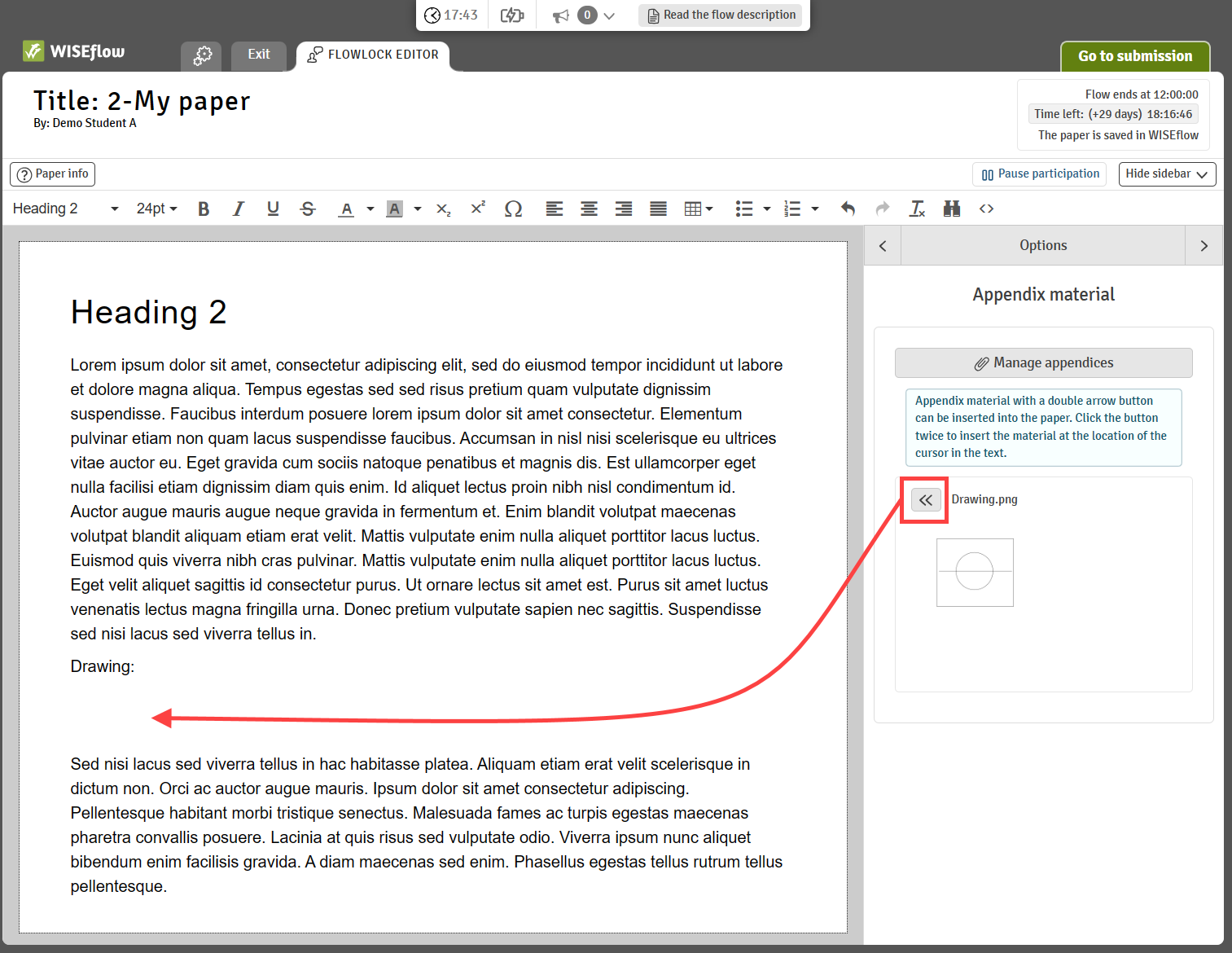The width and height of the screenshot is (1232, 953).
Task: Insert a bulleted list
Action: pos(744,209)
